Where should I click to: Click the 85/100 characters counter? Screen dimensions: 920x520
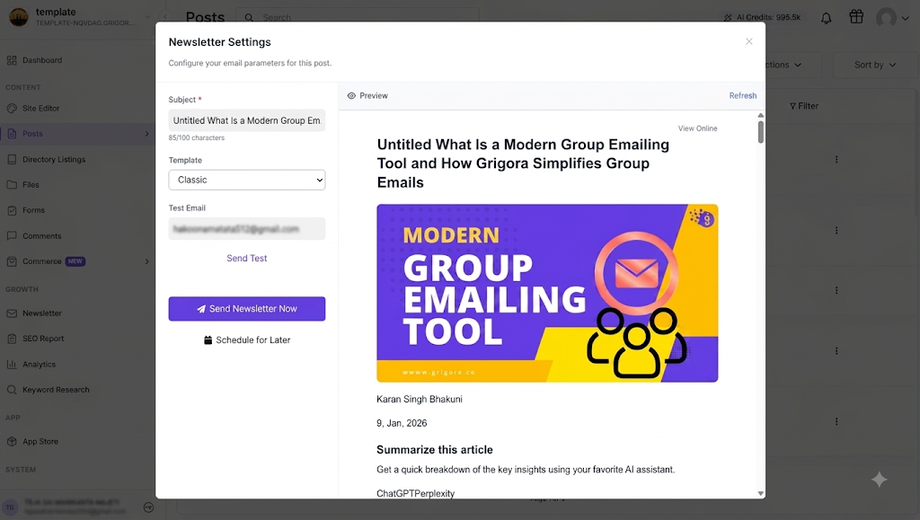click(x=197, y=138)
